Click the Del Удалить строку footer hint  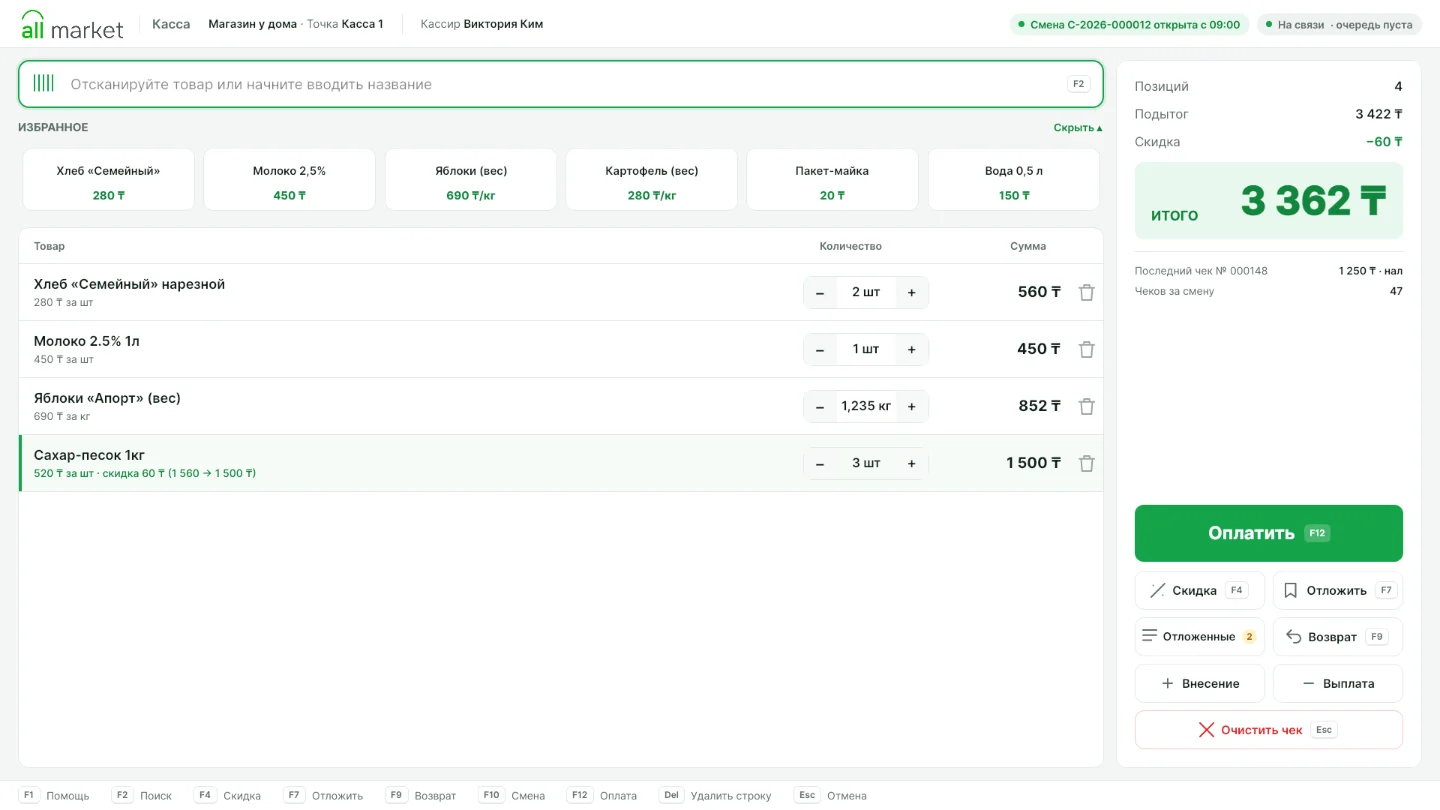click(715, 796)
